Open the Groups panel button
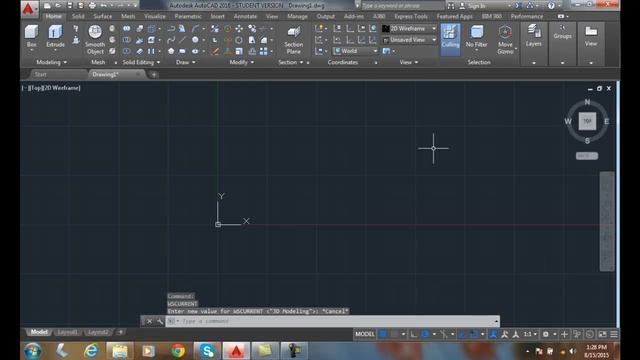 [x=562, y=33]
